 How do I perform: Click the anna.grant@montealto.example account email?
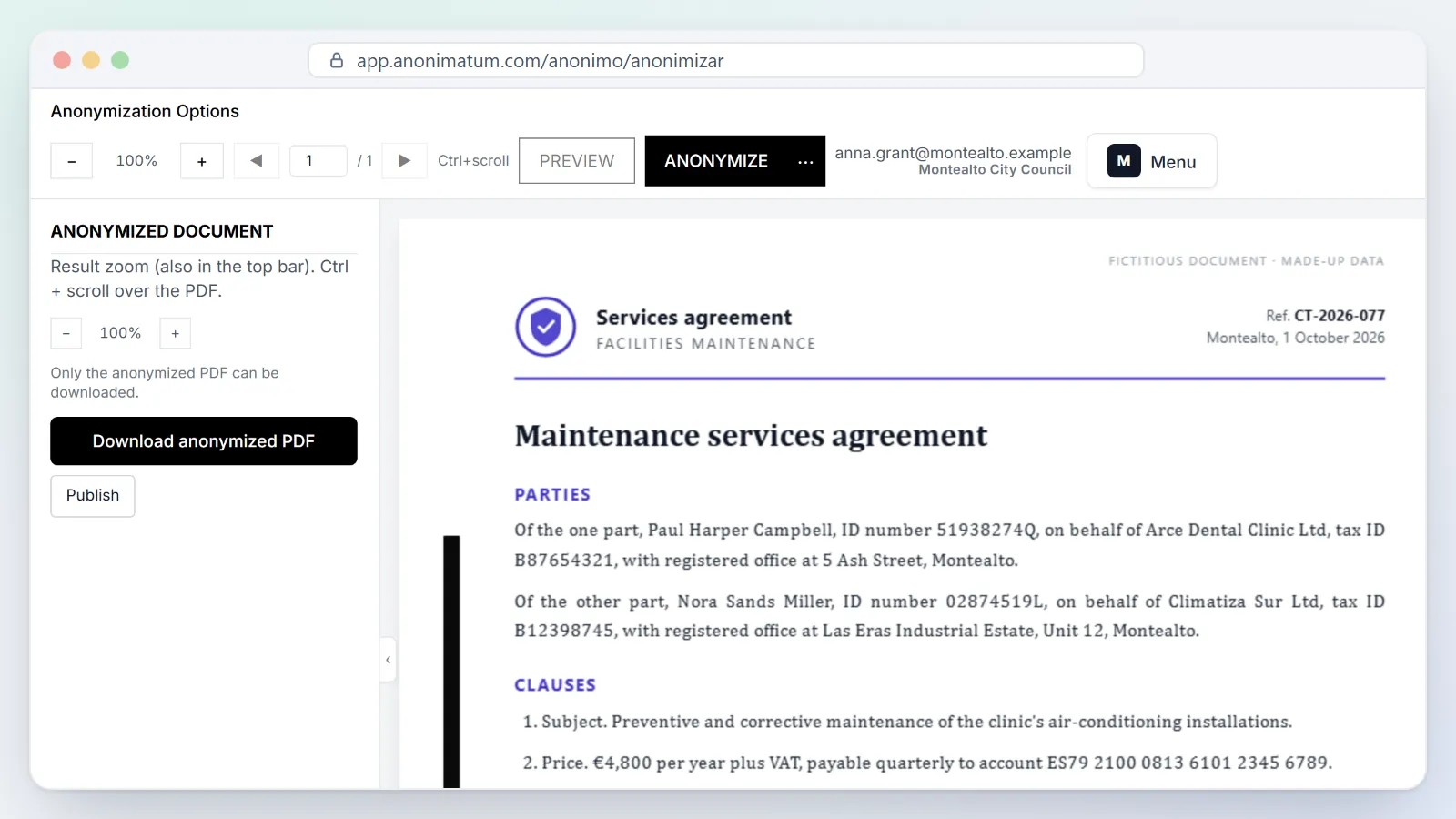(953, 153)
